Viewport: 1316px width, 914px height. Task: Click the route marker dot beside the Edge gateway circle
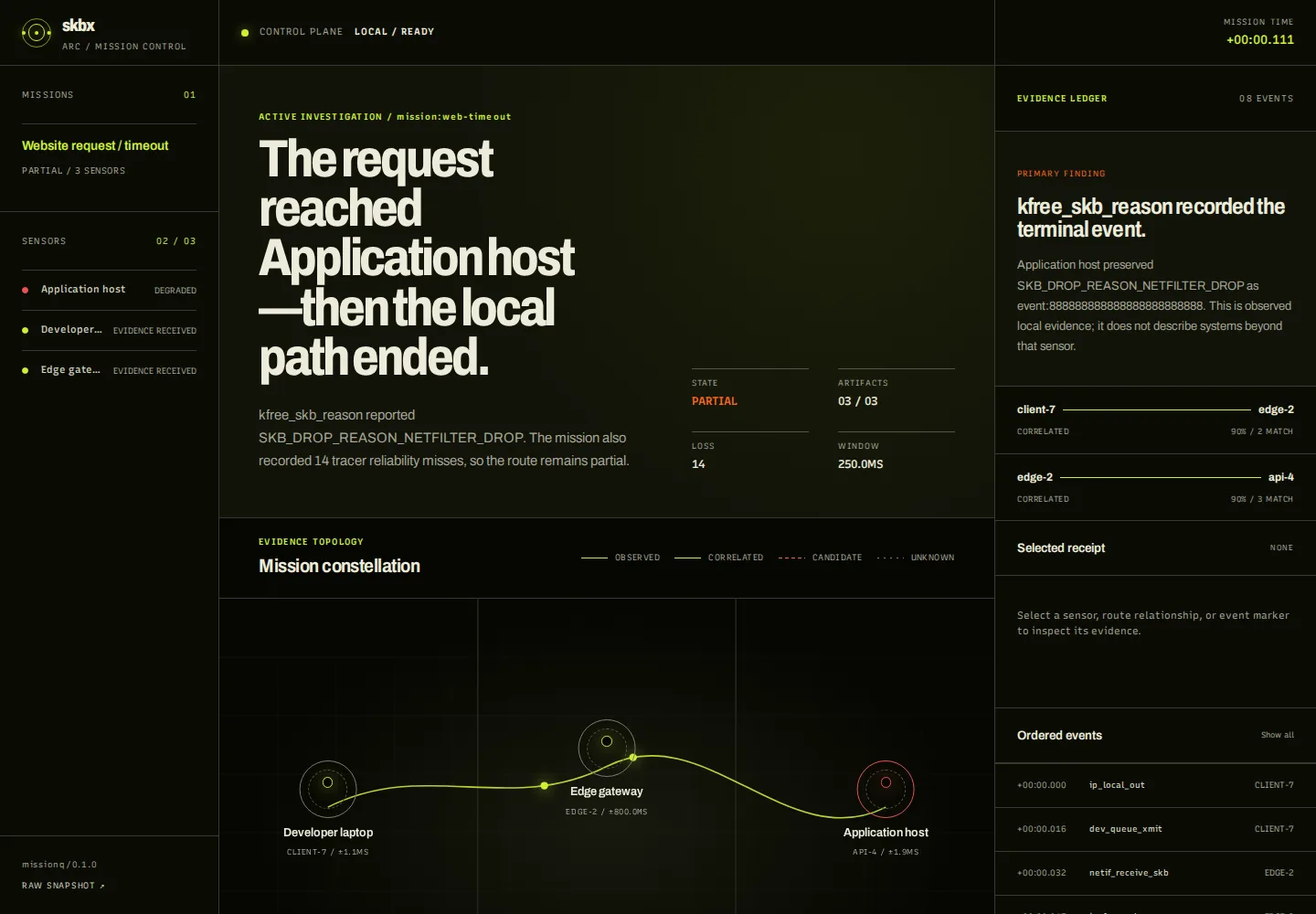(632, 757)
